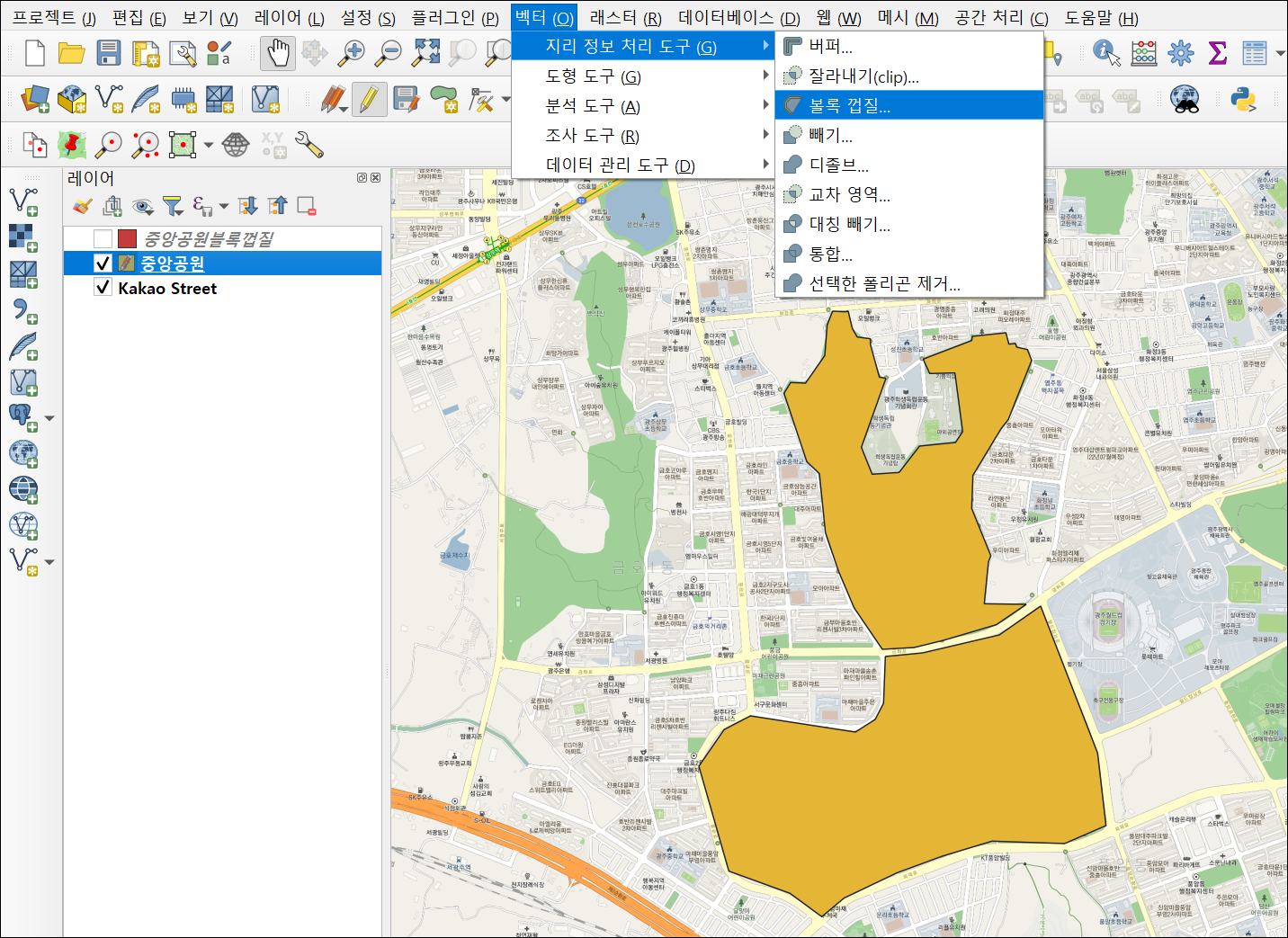This screenshot has width=1288, height=938.
Task: Open the 래스터 (R) menu
Action: [626, 18]
